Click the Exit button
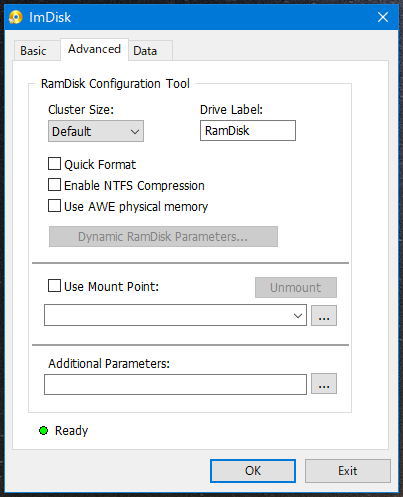 coord(348,471)
